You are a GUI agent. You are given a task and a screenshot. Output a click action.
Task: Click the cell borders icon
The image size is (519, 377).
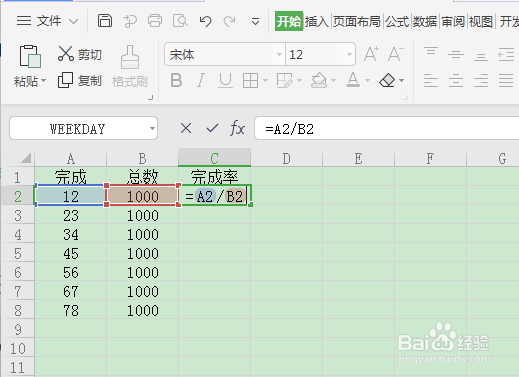(x=250, y=80)
